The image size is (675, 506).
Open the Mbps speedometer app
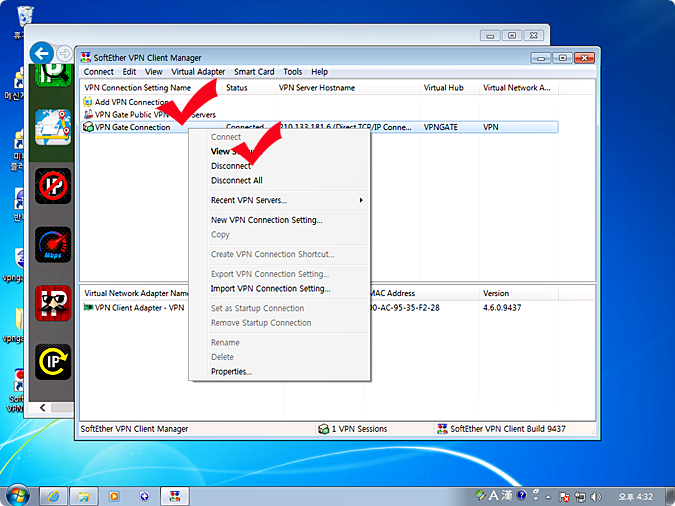(53, 245)
